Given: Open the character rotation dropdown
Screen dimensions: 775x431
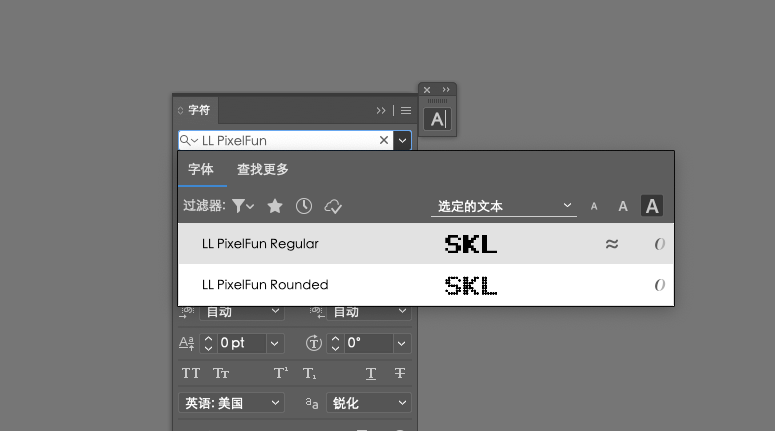Looking at the screenshot, I should click(401, 344).
